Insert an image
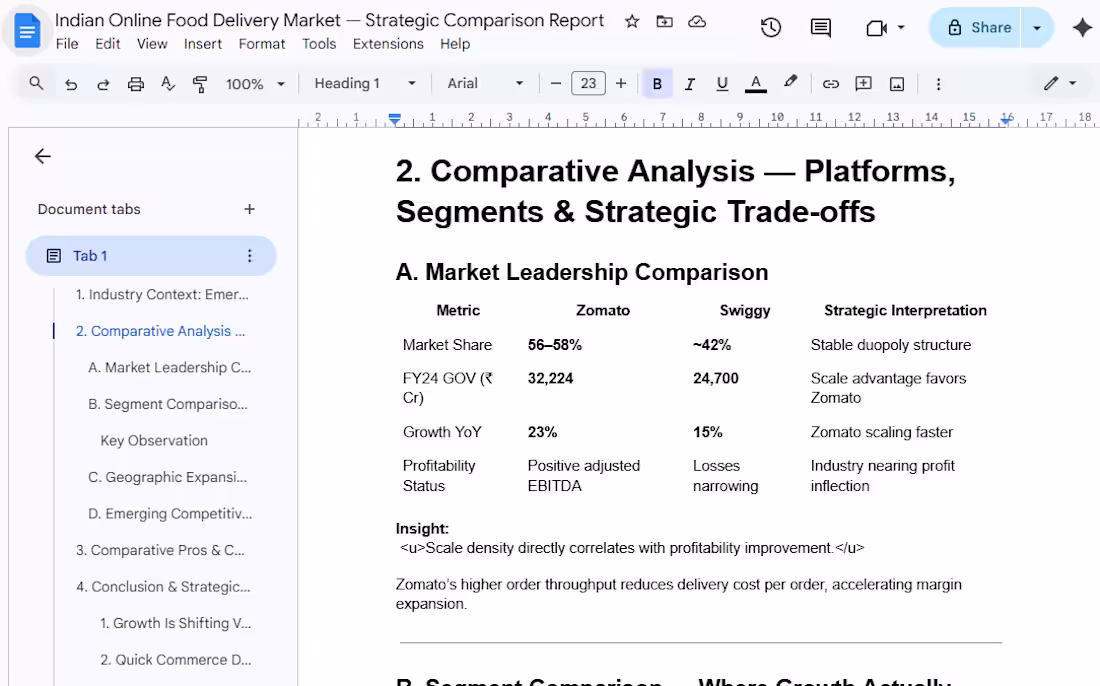This screenshot has width=1100, height=686. [x=897, y=84]
